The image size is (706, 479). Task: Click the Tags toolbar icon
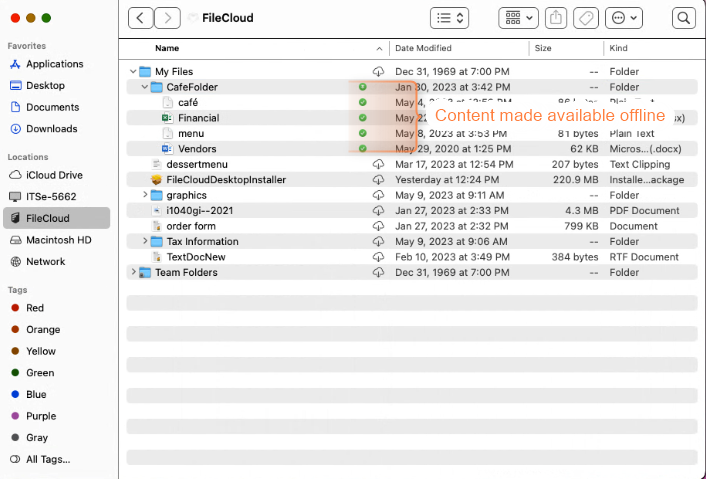pyautogui.click(x=586, y=18)
